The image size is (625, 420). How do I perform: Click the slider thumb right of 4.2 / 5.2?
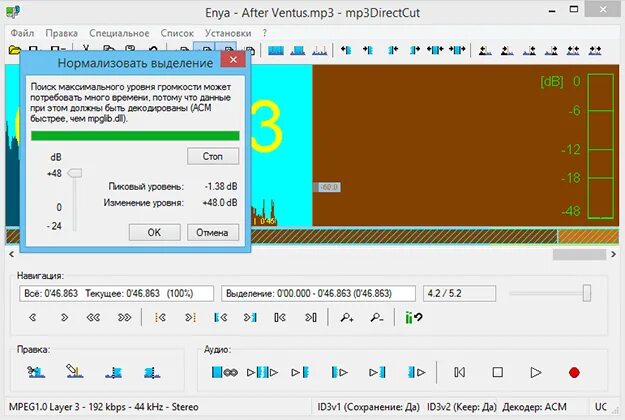coord(587,293)
